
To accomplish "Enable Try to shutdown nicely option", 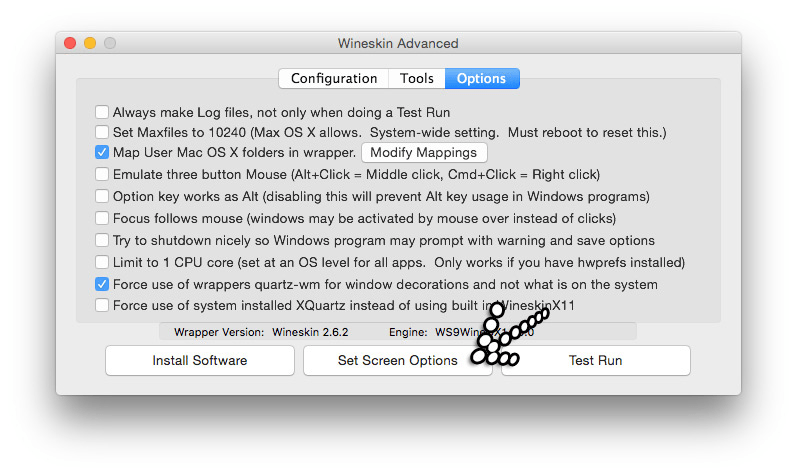I will point(102,240).
